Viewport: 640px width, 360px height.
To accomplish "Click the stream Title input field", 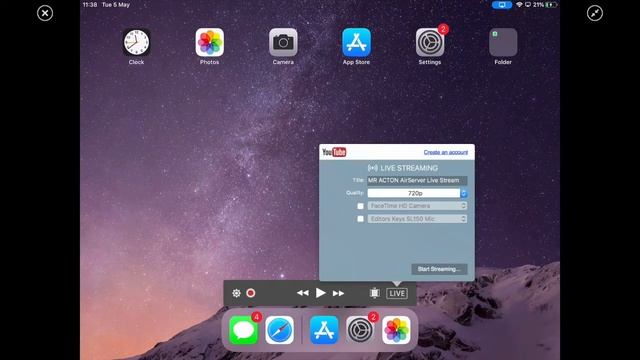I will 417,180.
